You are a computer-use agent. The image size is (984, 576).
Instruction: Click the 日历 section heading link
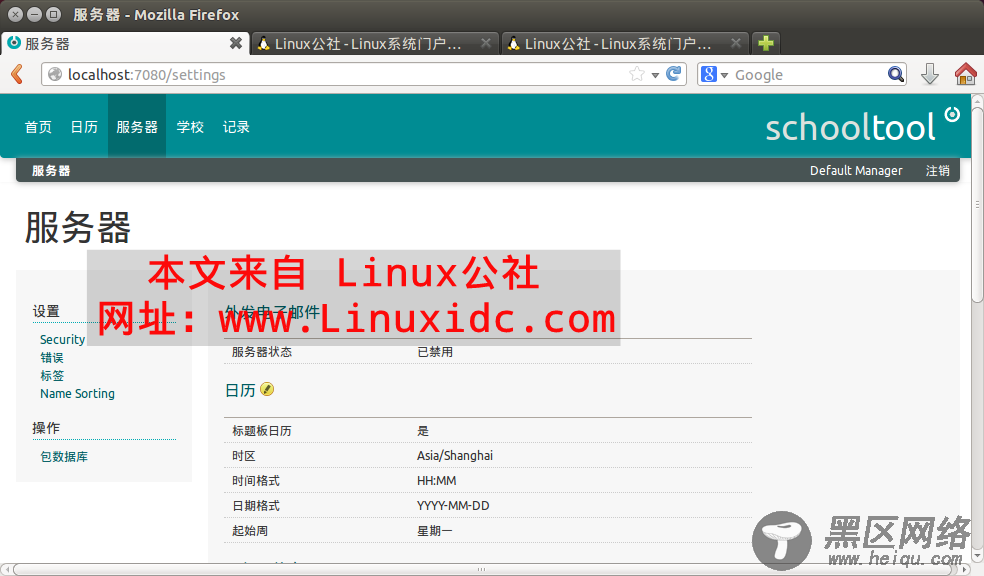240,390
